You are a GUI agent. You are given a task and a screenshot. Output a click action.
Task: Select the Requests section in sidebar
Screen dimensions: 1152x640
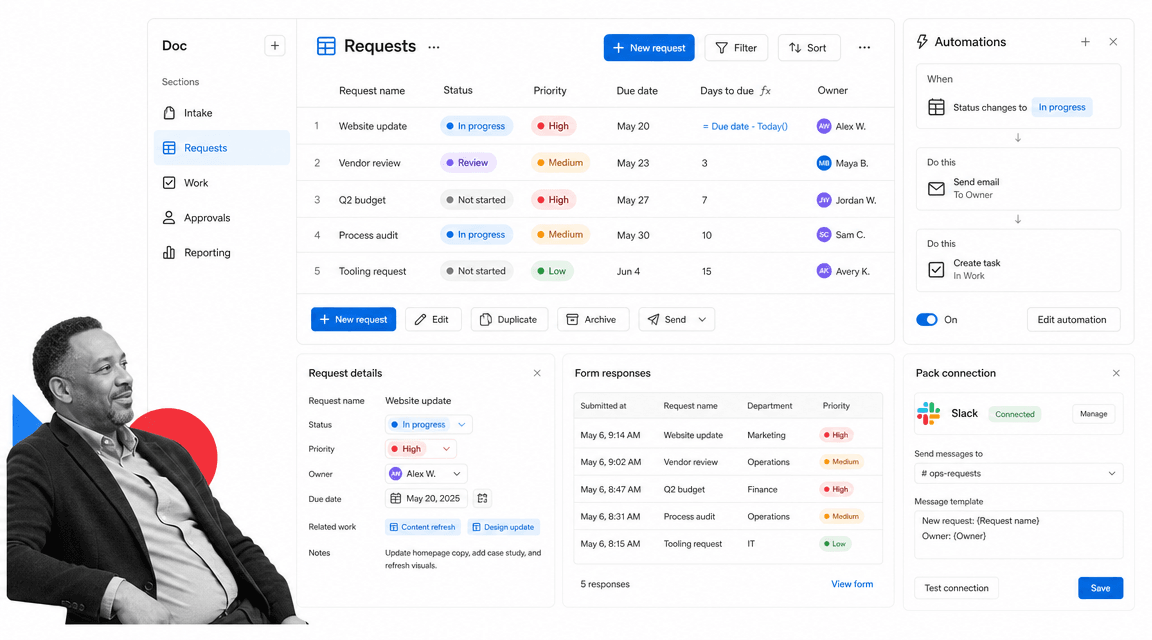pyautogui.click(x=221, y=148)
